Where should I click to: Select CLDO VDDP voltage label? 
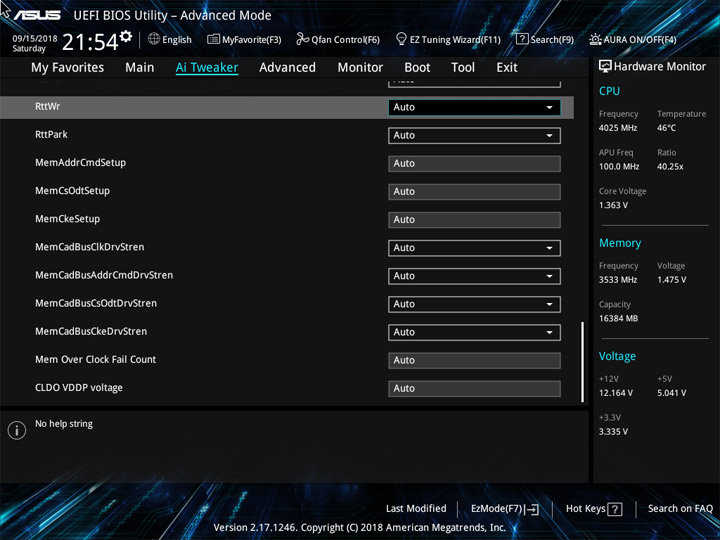[x=79, y=388]
